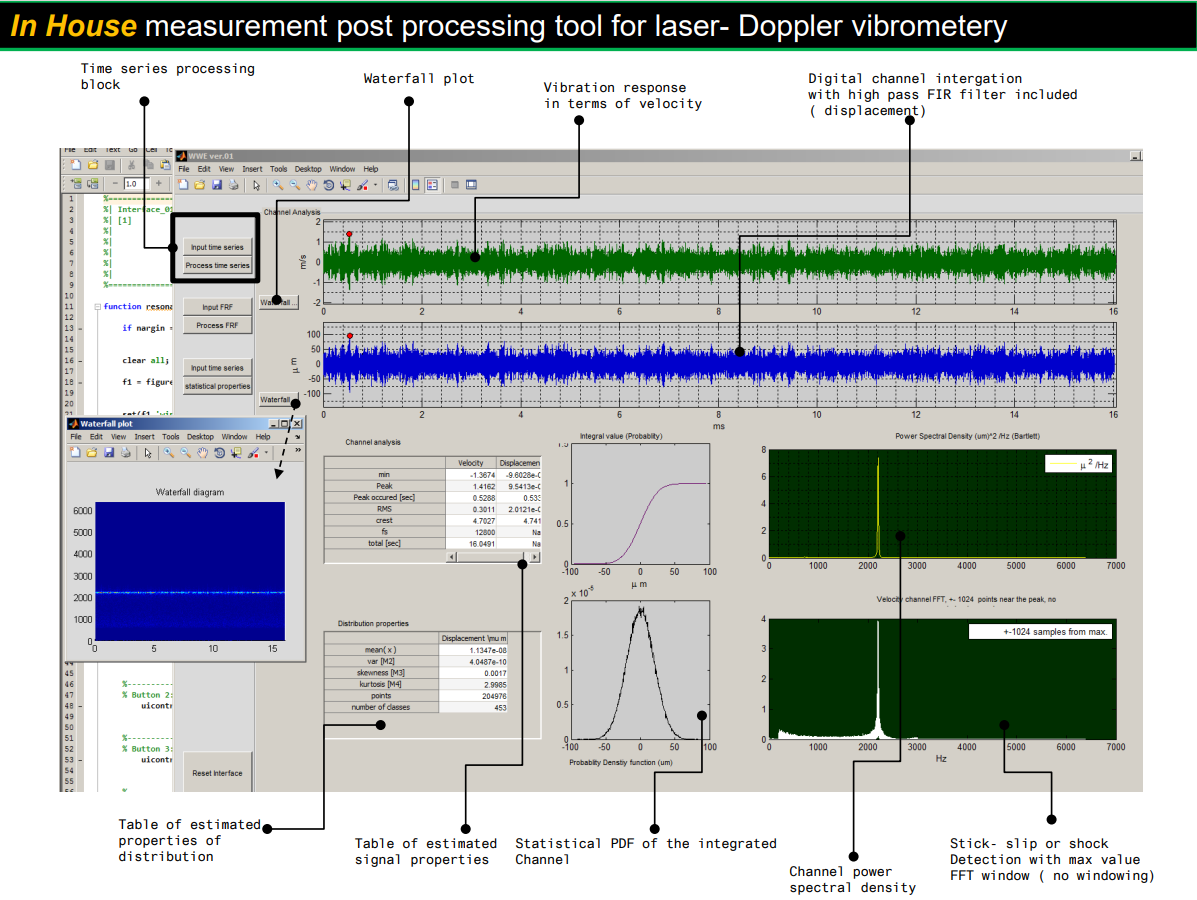This screenshot has width=1197, height=900.
Task: Click Open icon in Waterfall plot window
Action: click(x=92, y=453)
